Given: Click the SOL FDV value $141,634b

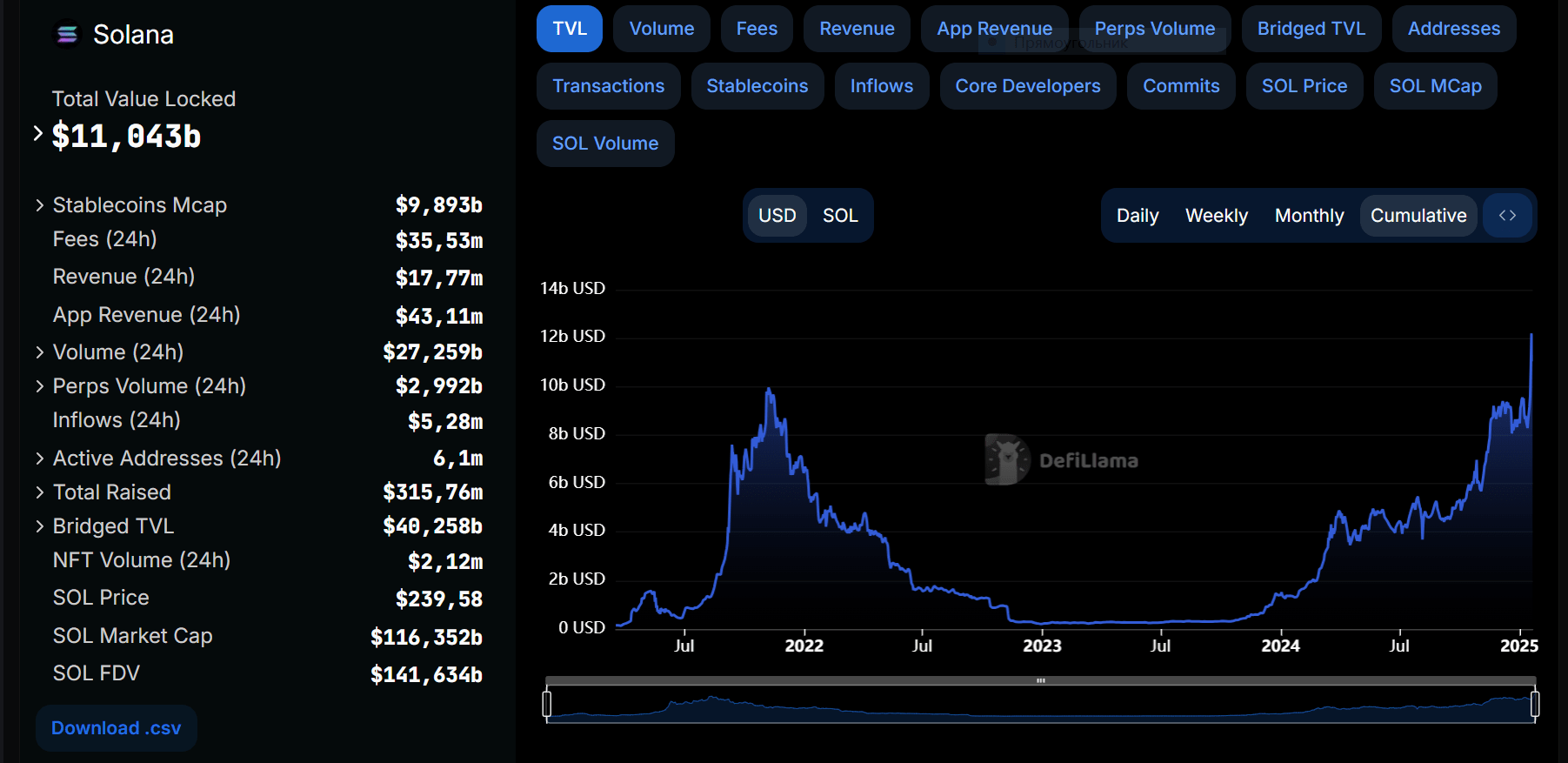Looking at the screenshot, I should pyautogui.click(x=426, y=674).
